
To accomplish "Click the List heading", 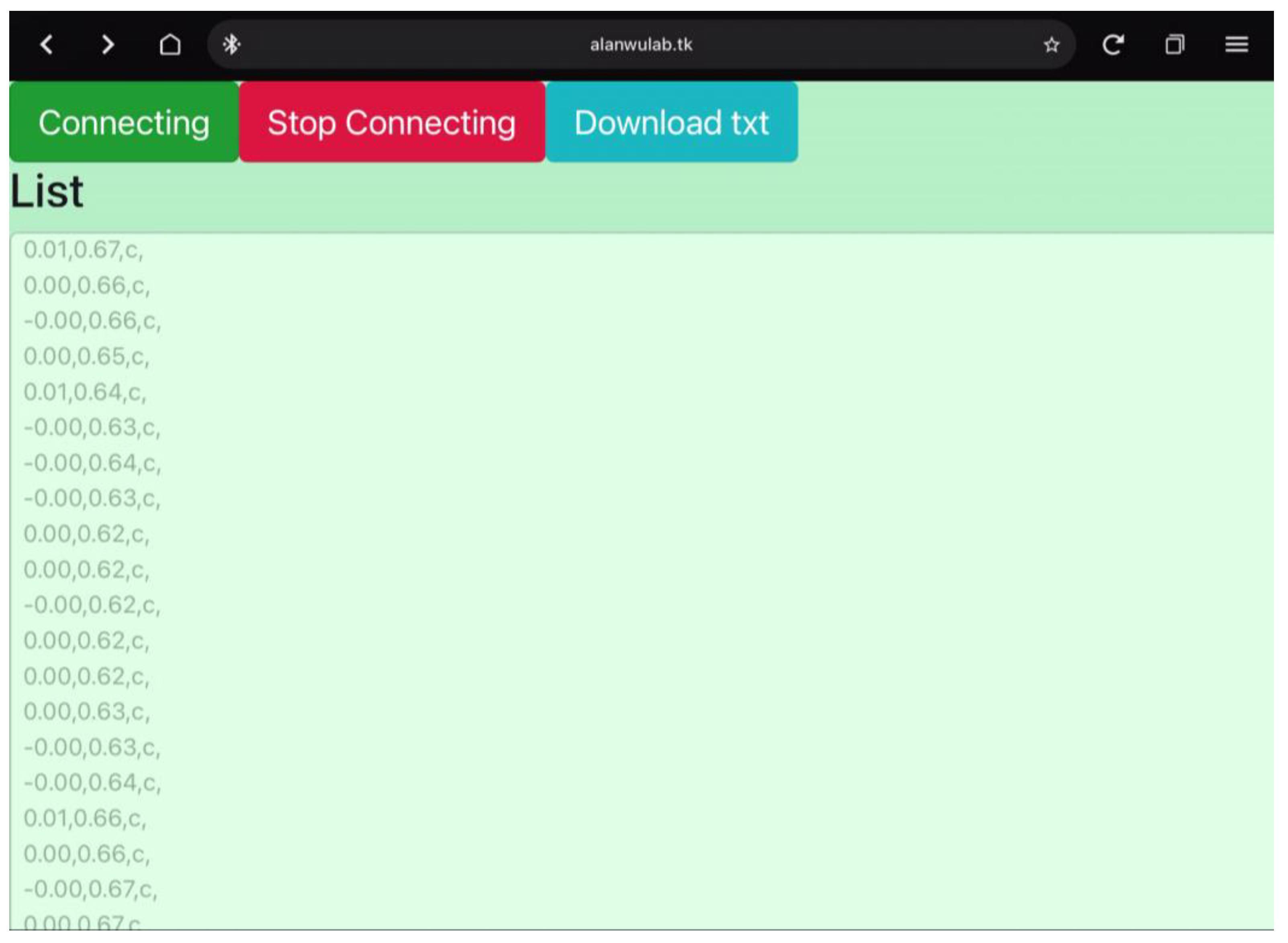I will (47, 191).
